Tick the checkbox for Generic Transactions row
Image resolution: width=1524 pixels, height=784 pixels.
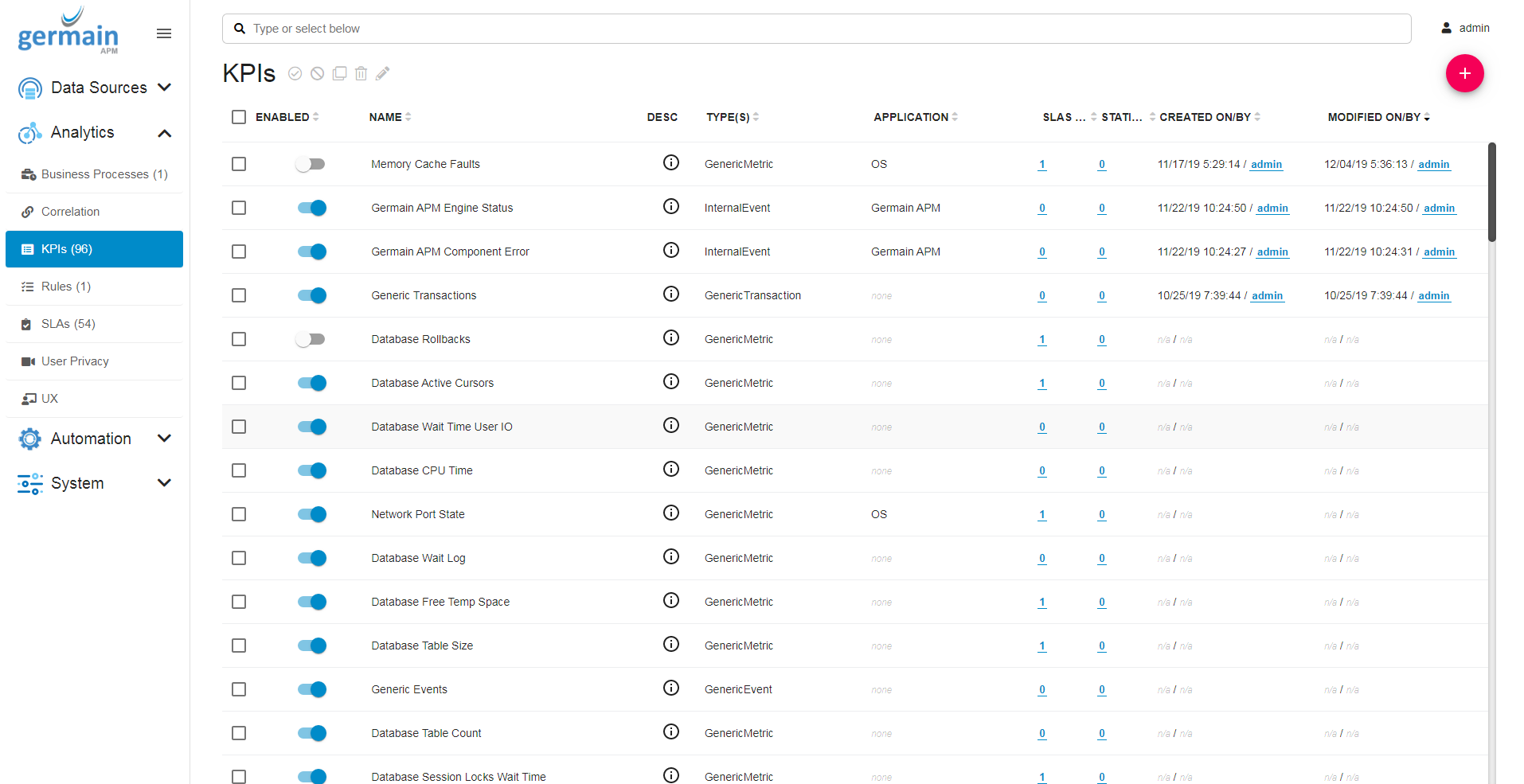point(239,295)
